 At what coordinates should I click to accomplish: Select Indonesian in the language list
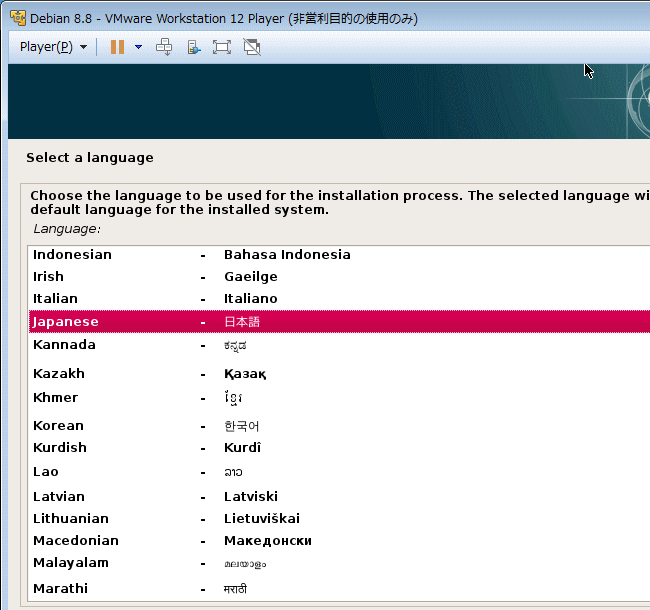point(339,254)
